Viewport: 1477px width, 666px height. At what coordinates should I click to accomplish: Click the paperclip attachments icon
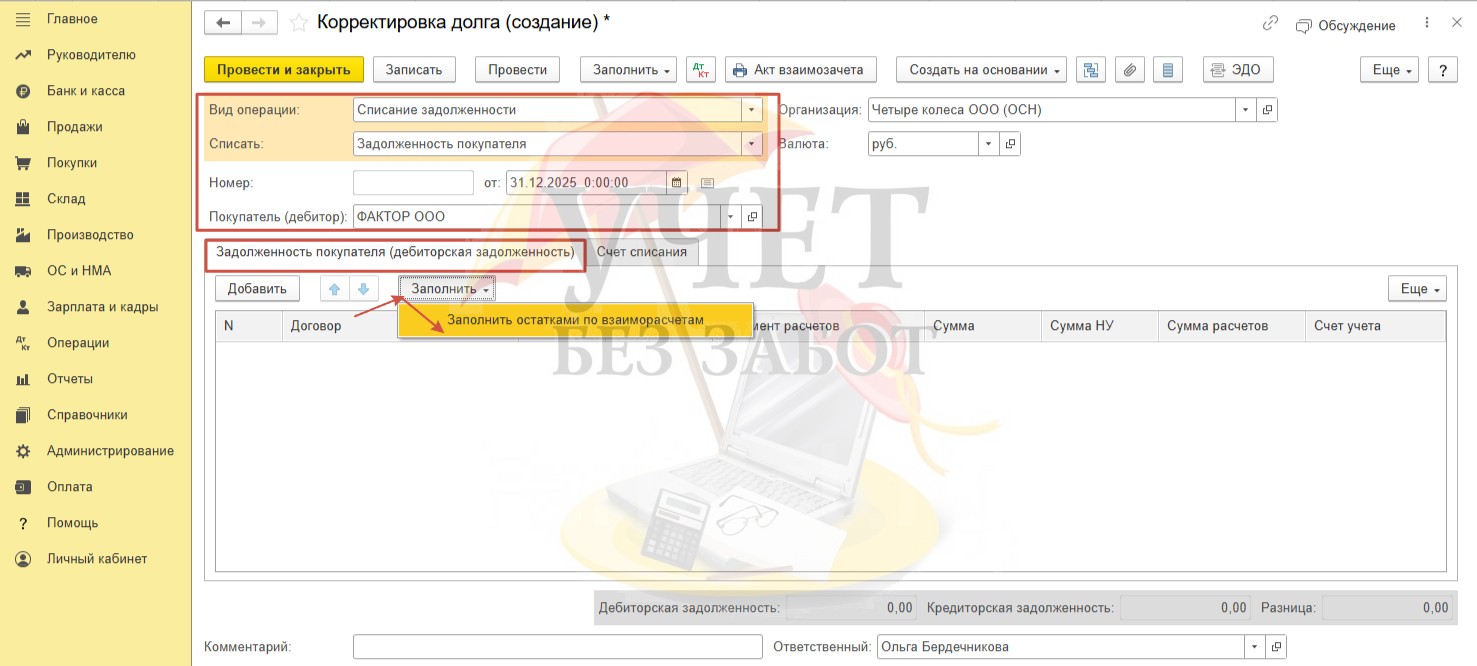[1129, 70]
